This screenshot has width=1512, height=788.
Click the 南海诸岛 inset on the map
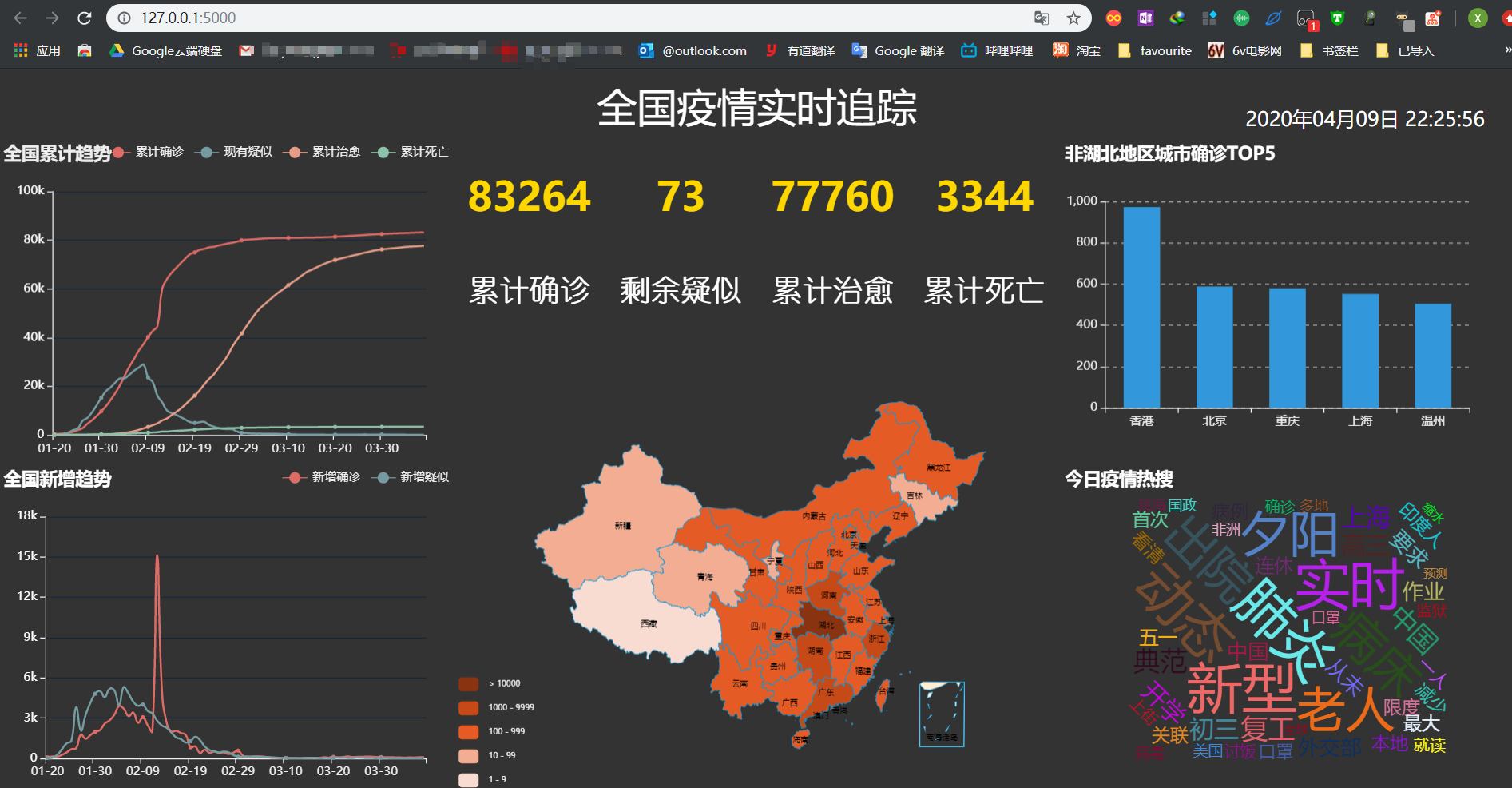click(x=942, y=714)
